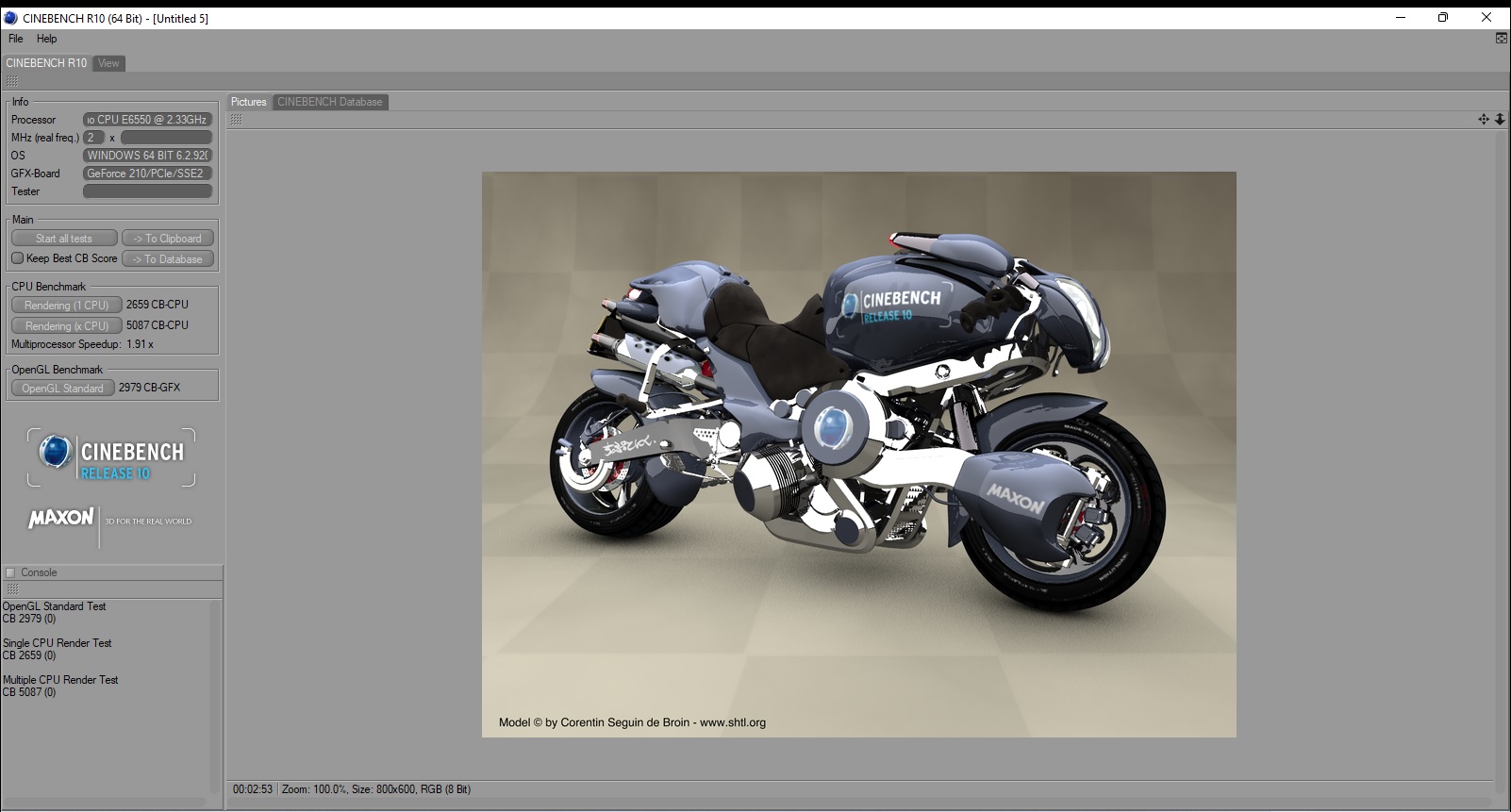
Task: Click the console panel grip handle icon
Action: click(x=12, y=589)
